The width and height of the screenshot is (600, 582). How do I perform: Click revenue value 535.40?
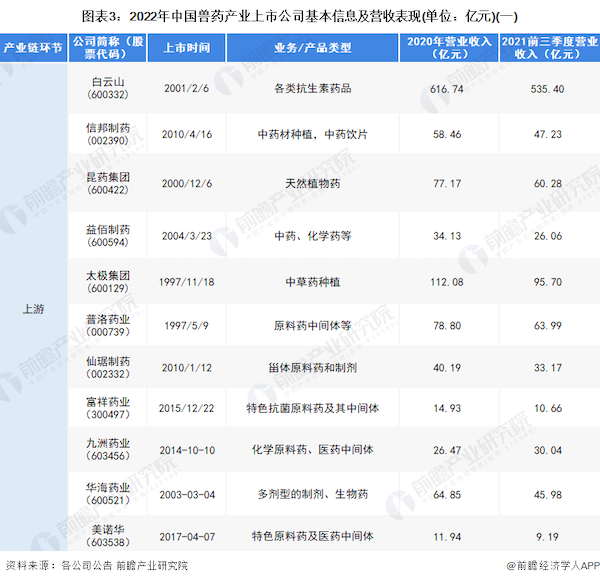[x=547, y=89]
